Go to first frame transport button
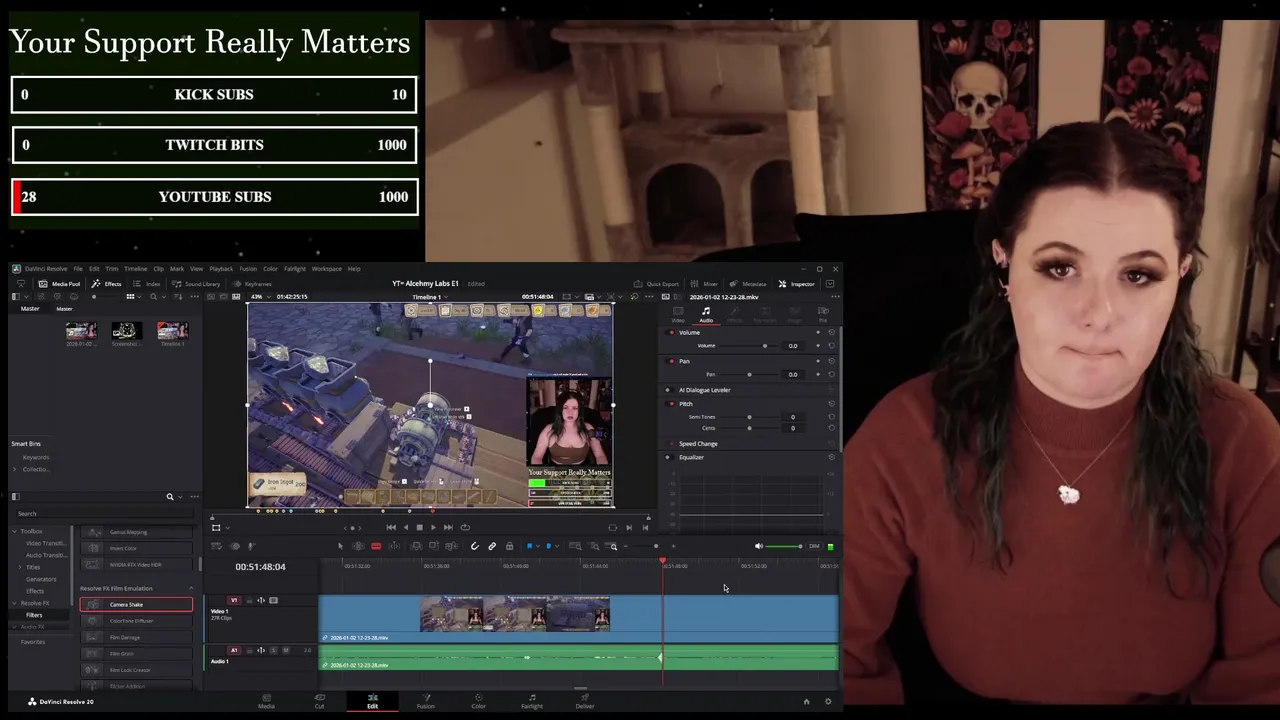 (x=391, y=527)
